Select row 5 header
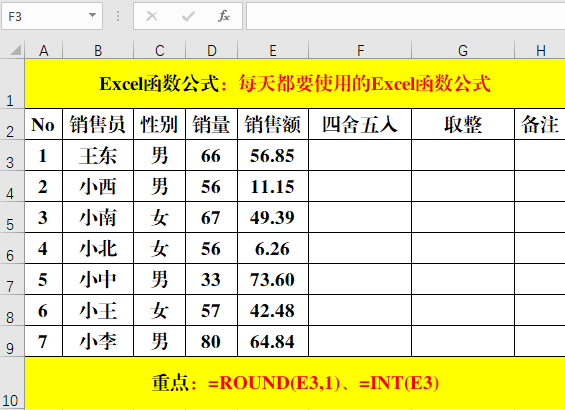The image size is (565, 410). tap(12, 217)
